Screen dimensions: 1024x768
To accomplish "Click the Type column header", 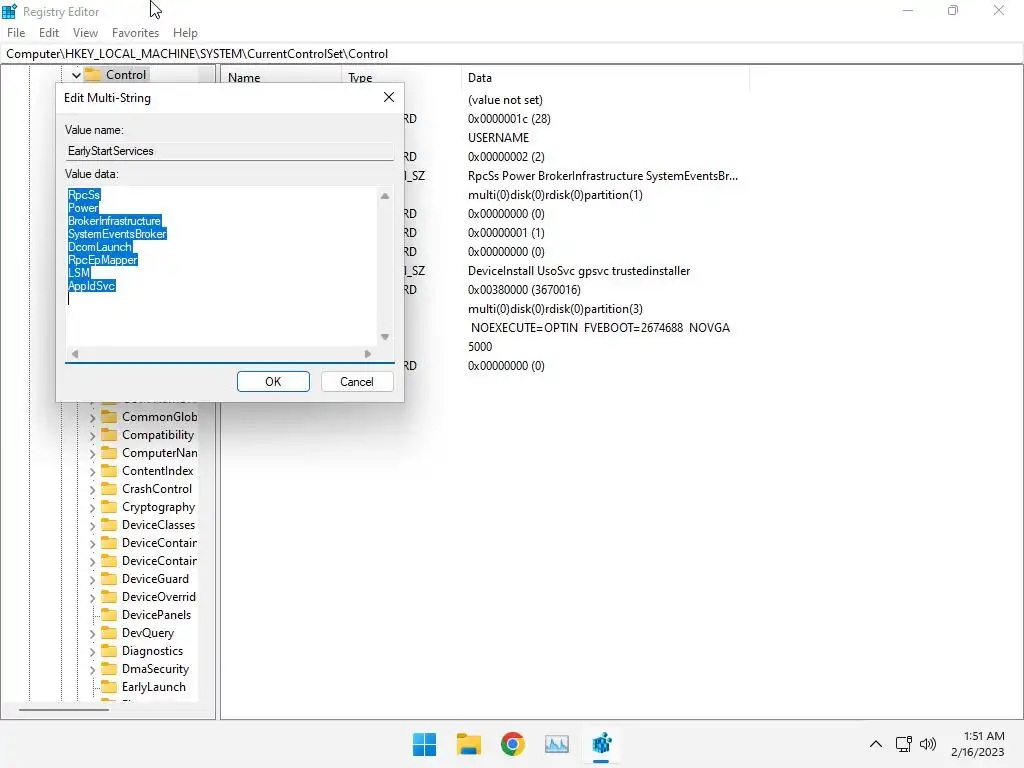I will coord(400,78).
